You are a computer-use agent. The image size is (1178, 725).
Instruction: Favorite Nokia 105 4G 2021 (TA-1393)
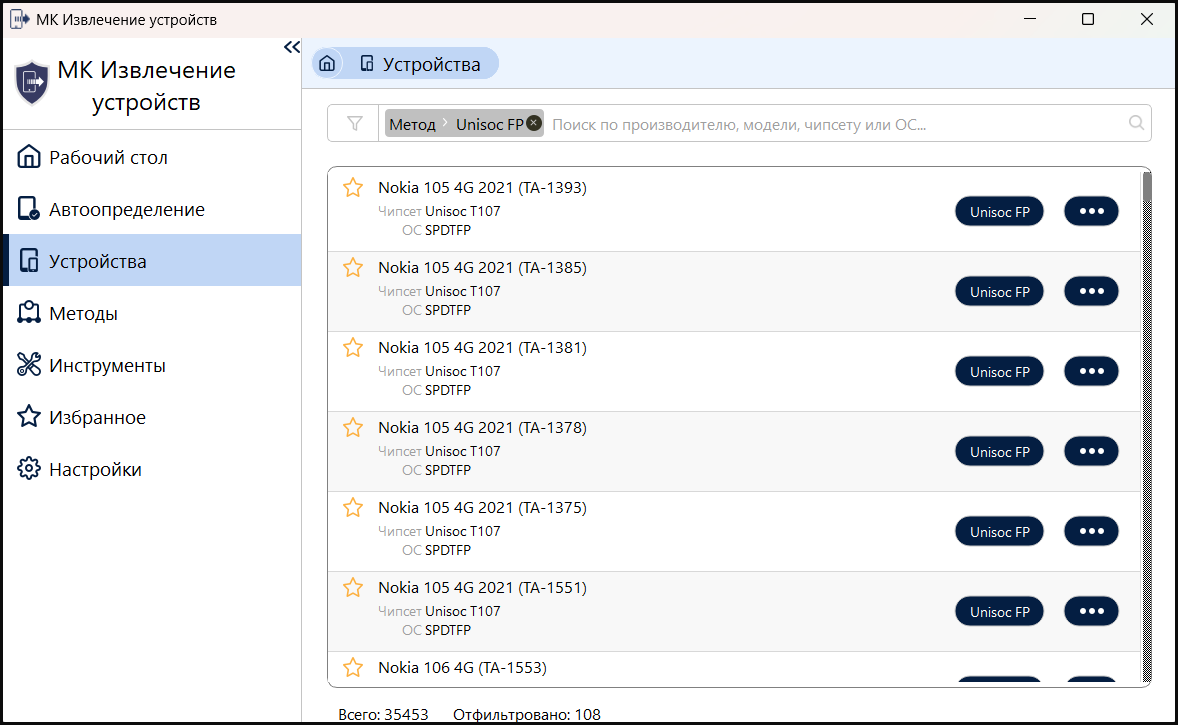[x=352, y=187]
